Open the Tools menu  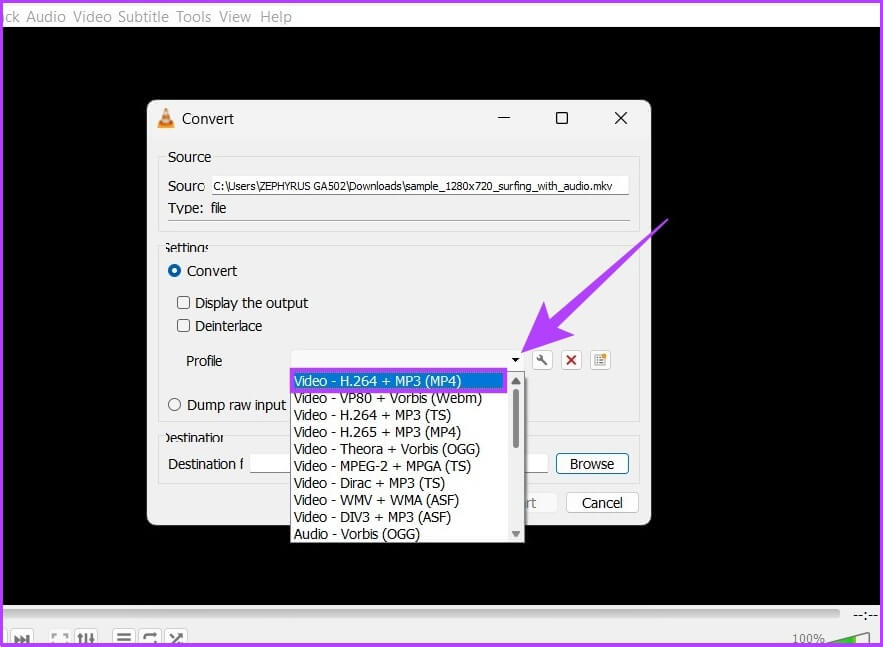coord(194,17)
